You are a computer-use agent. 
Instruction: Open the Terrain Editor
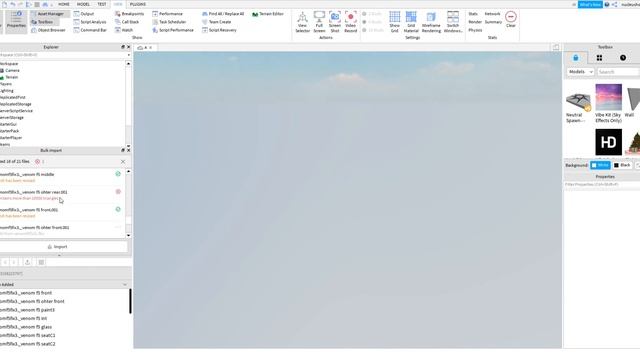click(x=268, y=14)
